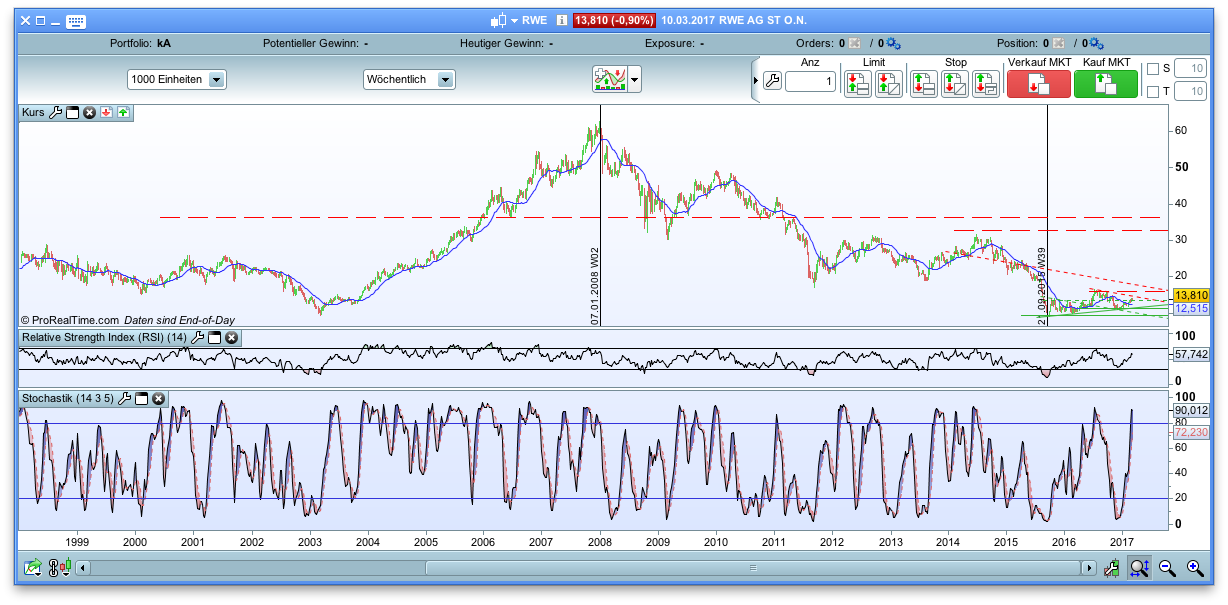Enable the T checkbox
The height and width of the screenshot is (605, 1228).
tap(1152, 92)
